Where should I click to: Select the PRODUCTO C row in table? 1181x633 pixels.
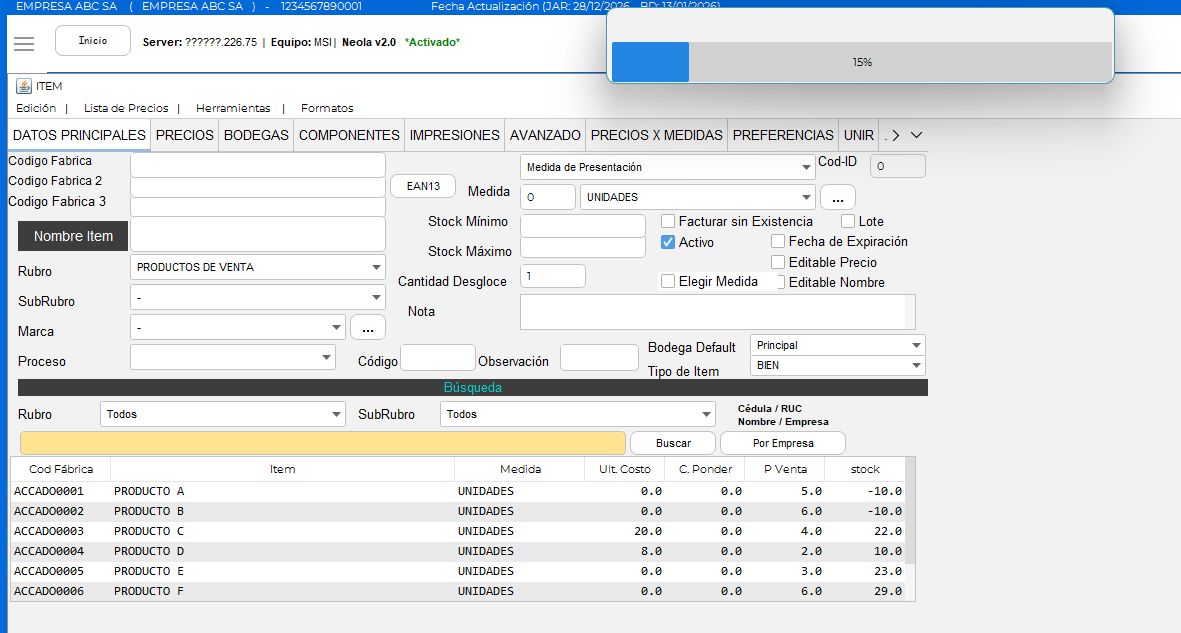149,531
